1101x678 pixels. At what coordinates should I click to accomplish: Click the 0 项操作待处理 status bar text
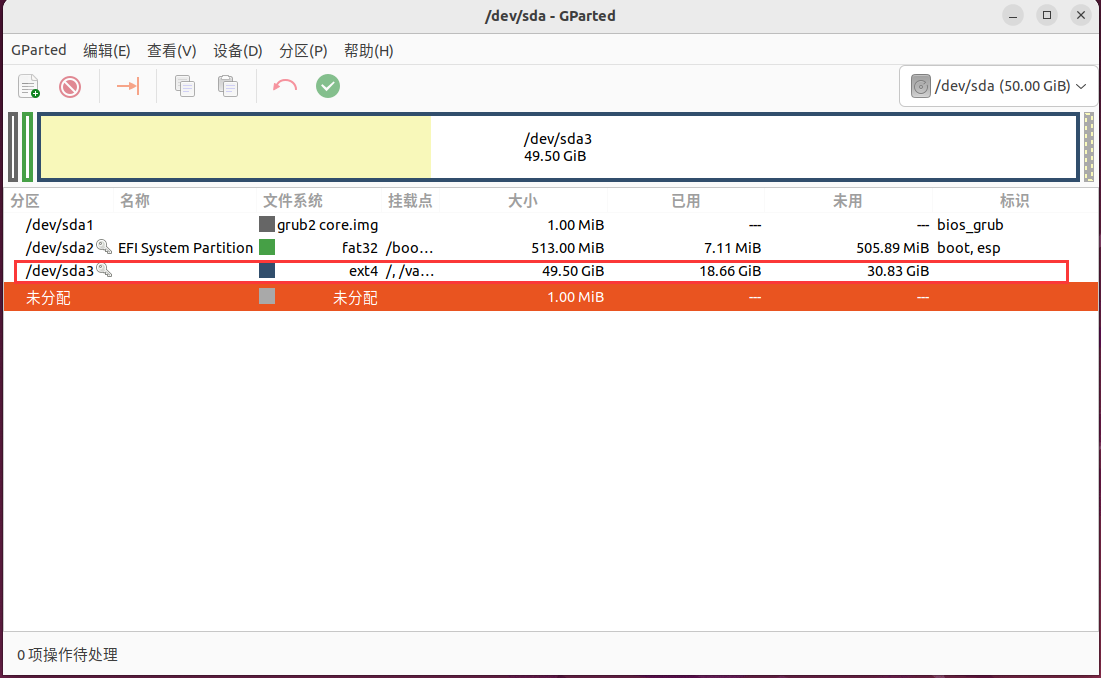67,655
